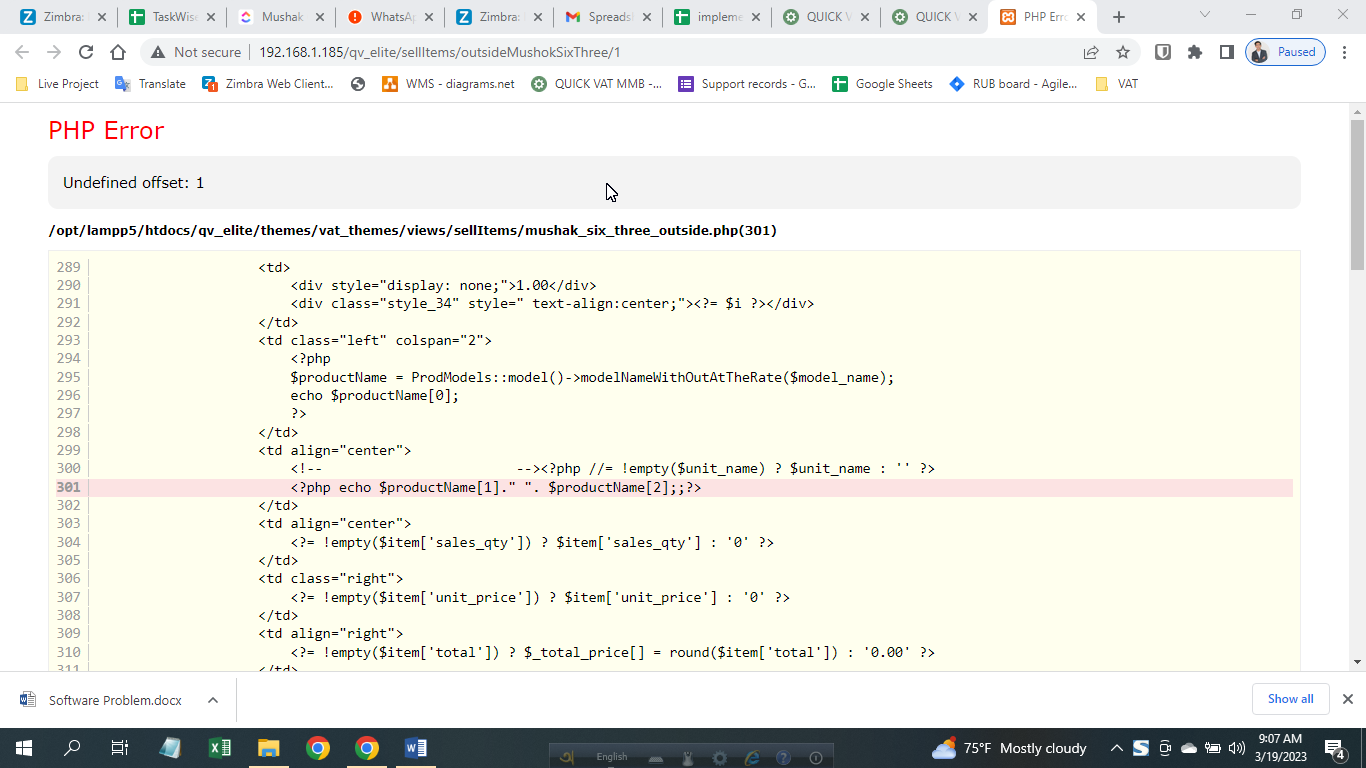Image resolution: width=1366 pixels, height=768 pixels.
Task: Open Excel from the taskbar
Action: tap(220, 748)
